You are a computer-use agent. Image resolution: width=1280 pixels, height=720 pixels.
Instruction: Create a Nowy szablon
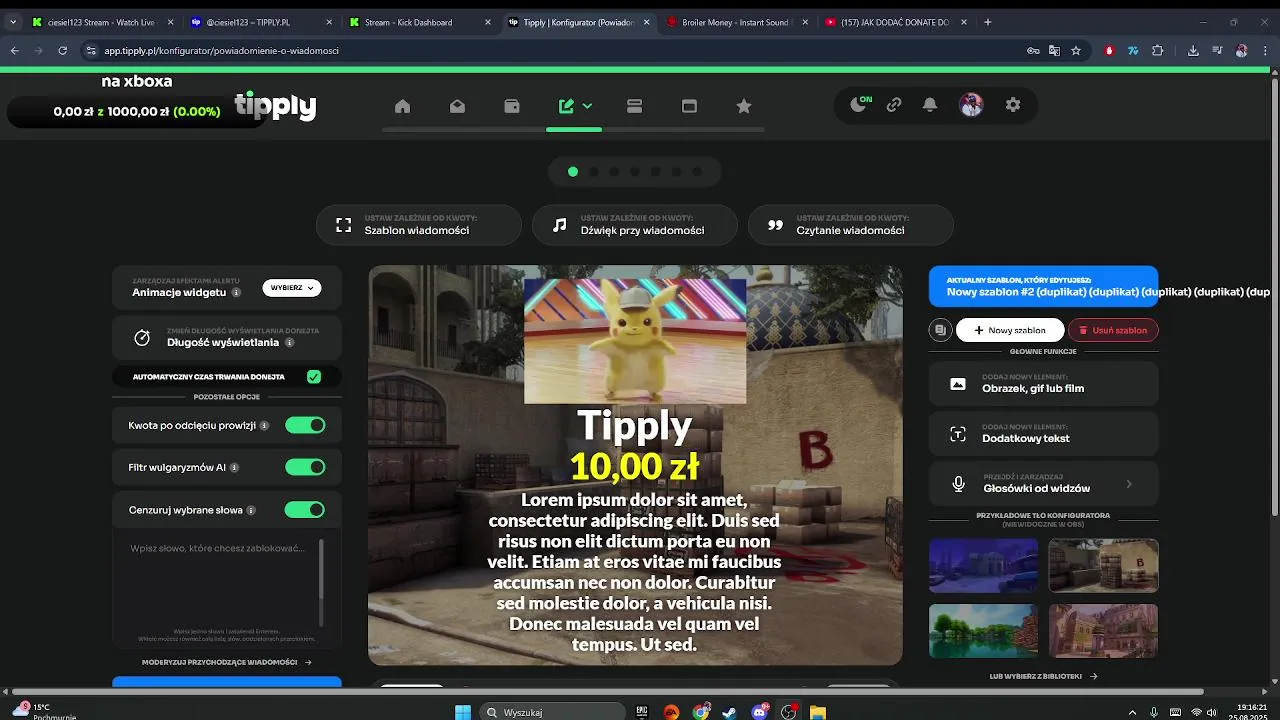click(x=1010, y=330)
